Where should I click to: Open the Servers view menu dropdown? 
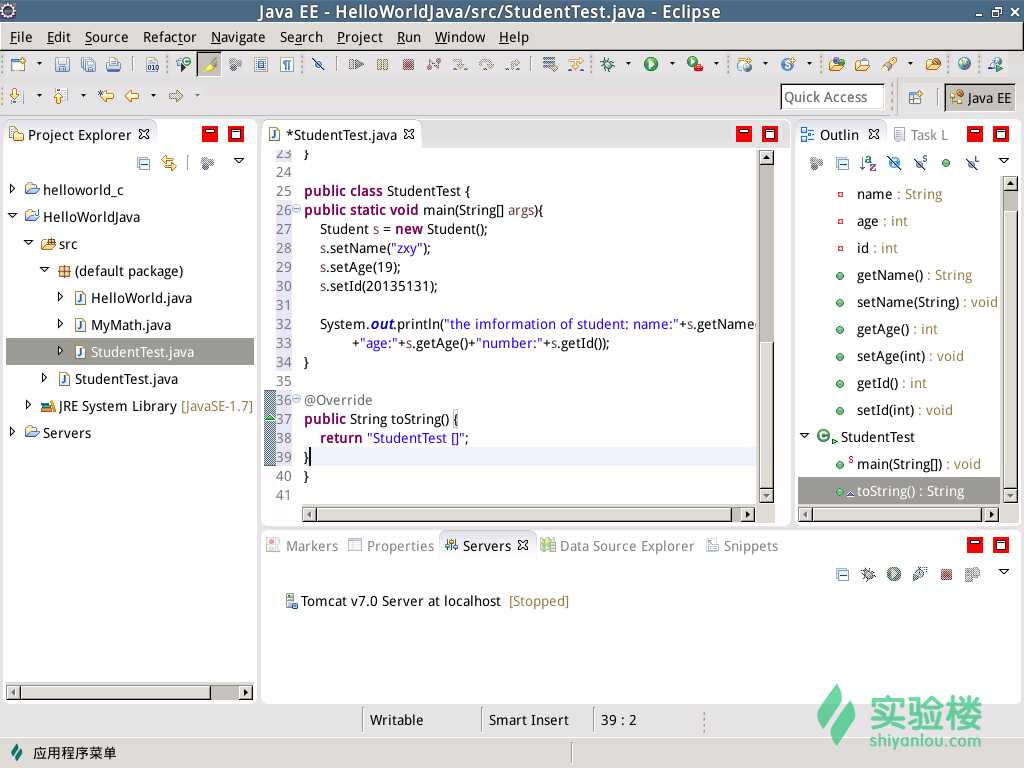click(1004, 571)
